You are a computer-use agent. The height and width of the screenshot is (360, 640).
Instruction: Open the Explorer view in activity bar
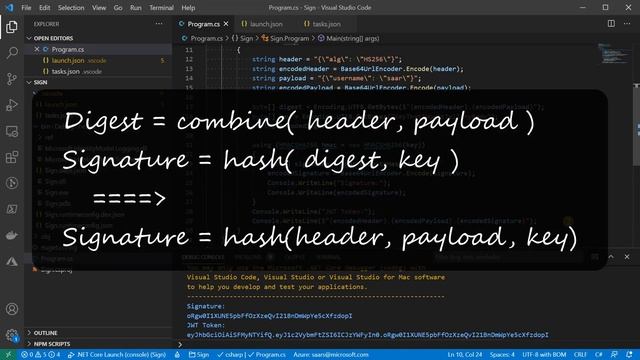pos(12,27)
